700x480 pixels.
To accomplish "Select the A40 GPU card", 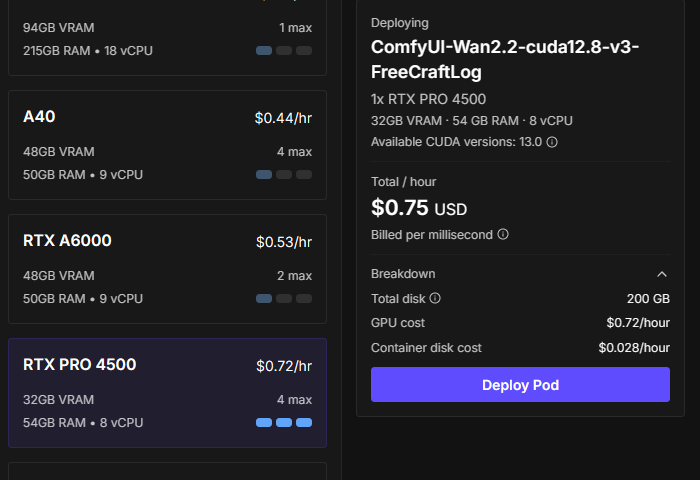I will pos(167,145).
